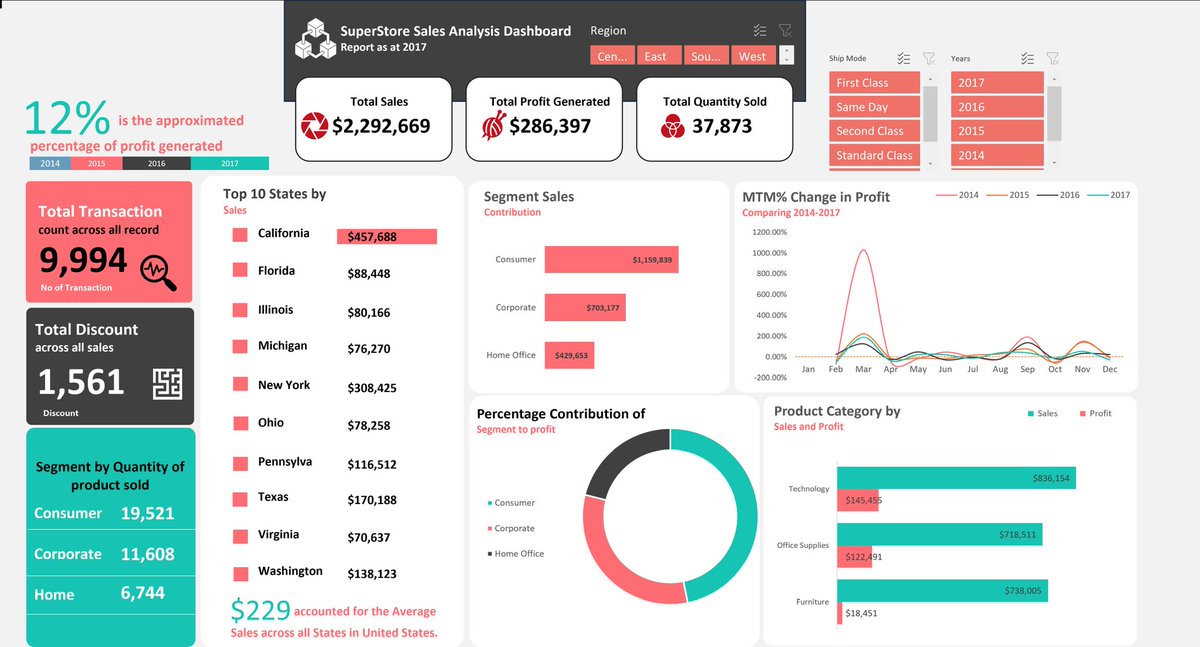Click the clear filter icon on the Region slicer

786,30
